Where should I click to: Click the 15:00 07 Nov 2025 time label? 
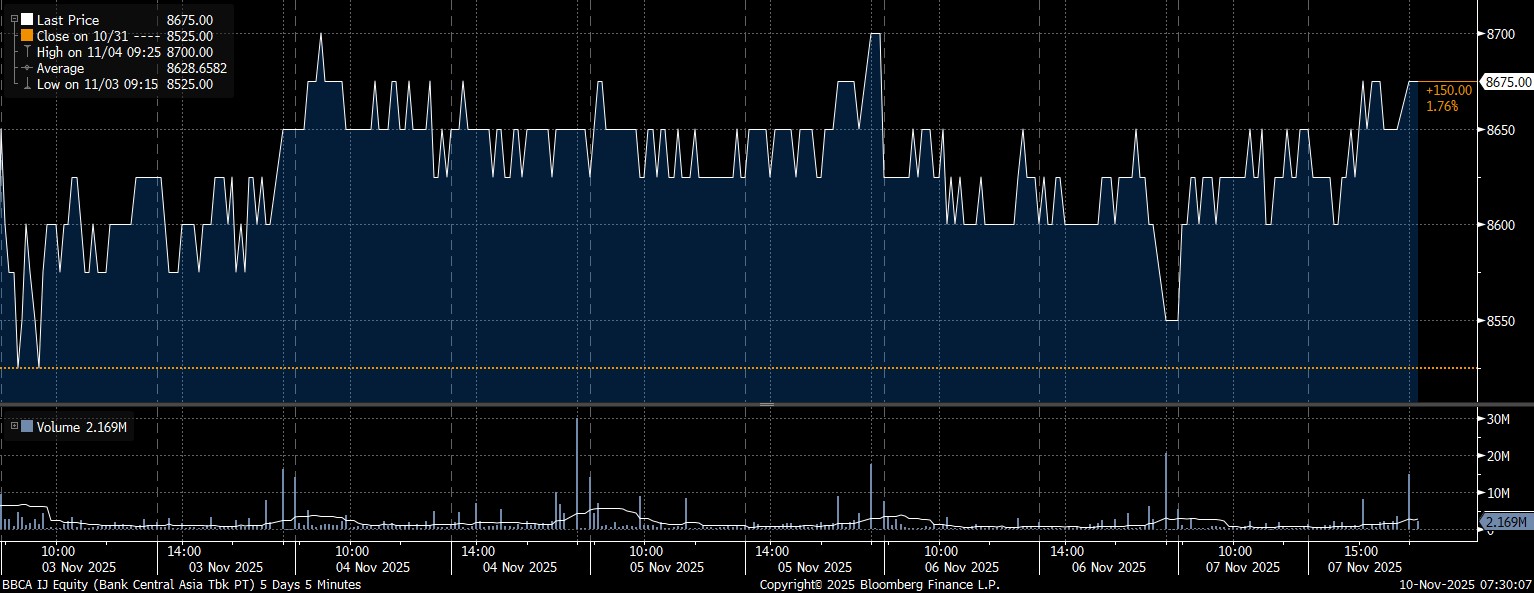[1361, 558]
